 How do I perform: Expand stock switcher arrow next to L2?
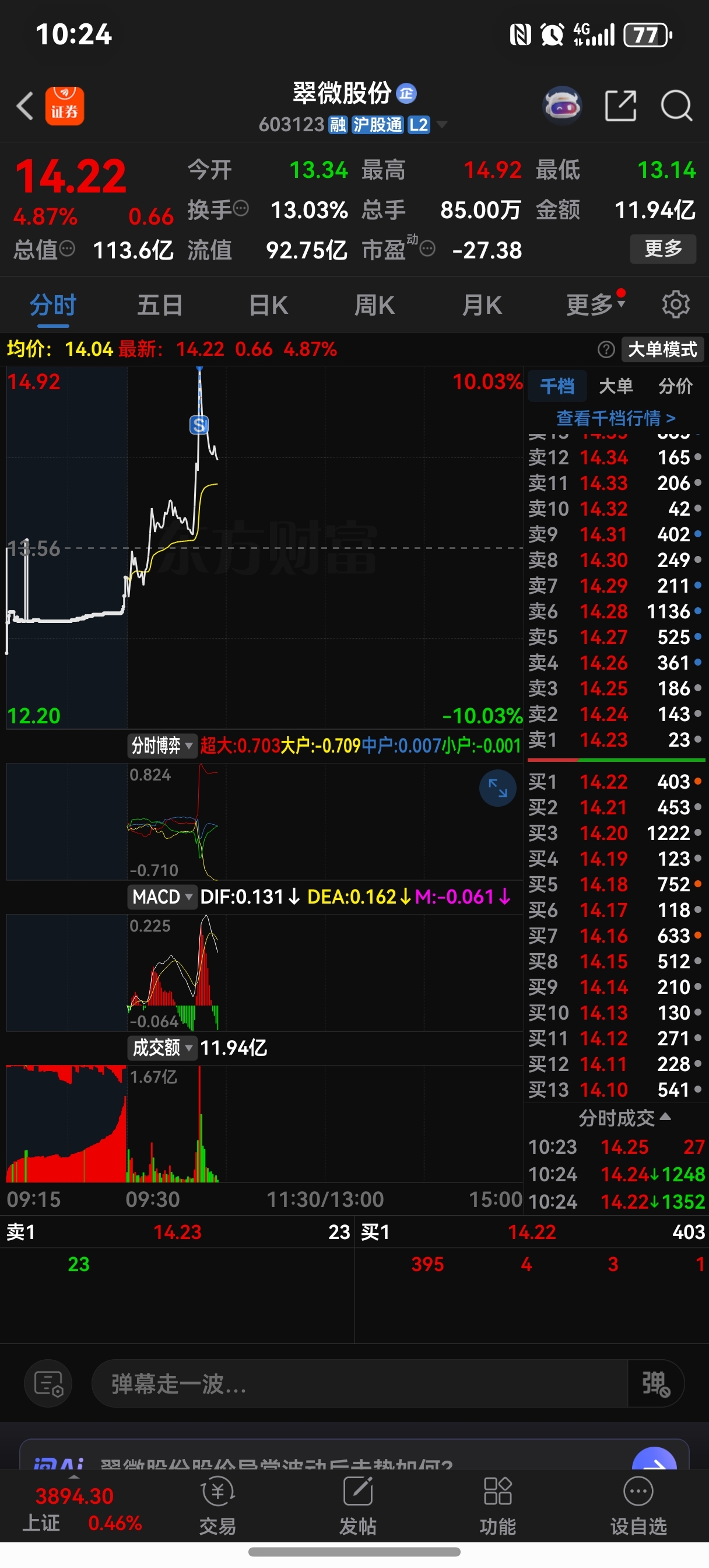tap(442, 125)
